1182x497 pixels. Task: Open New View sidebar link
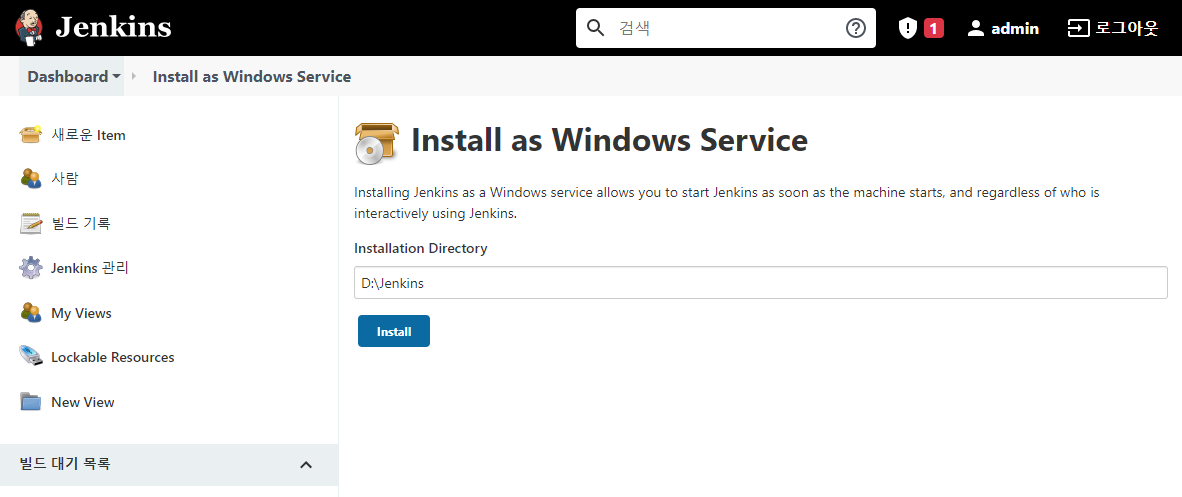pyautogui.click(x=83, y=402)
